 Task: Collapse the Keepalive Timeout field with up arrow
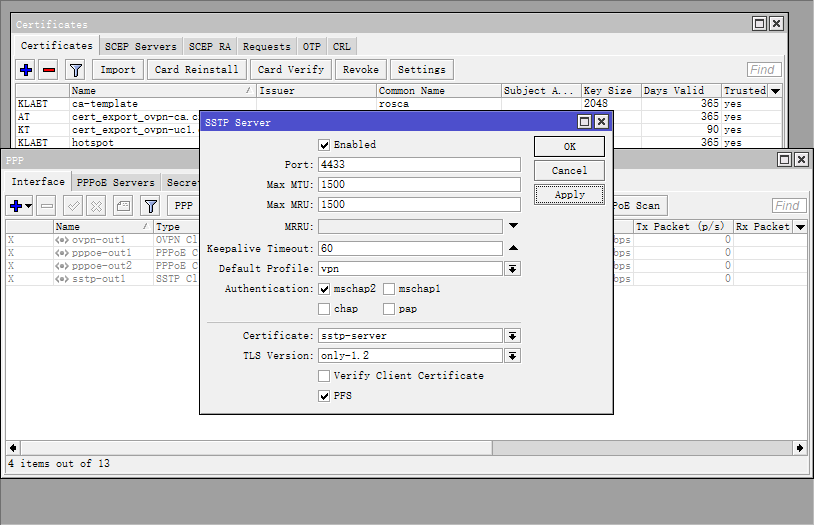point(513,248)
